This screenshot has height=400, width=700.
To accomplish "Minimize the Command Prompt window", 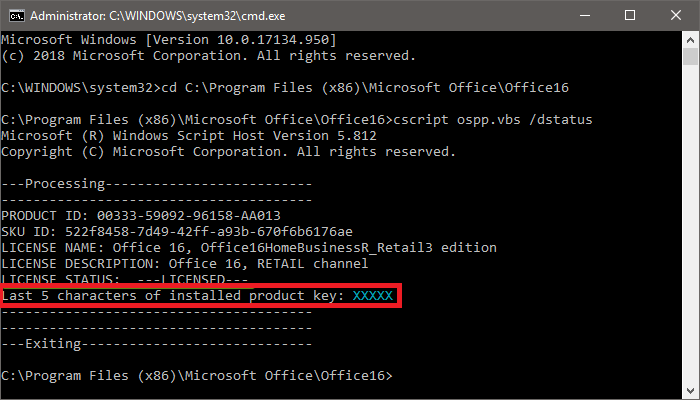I will 584,15.
